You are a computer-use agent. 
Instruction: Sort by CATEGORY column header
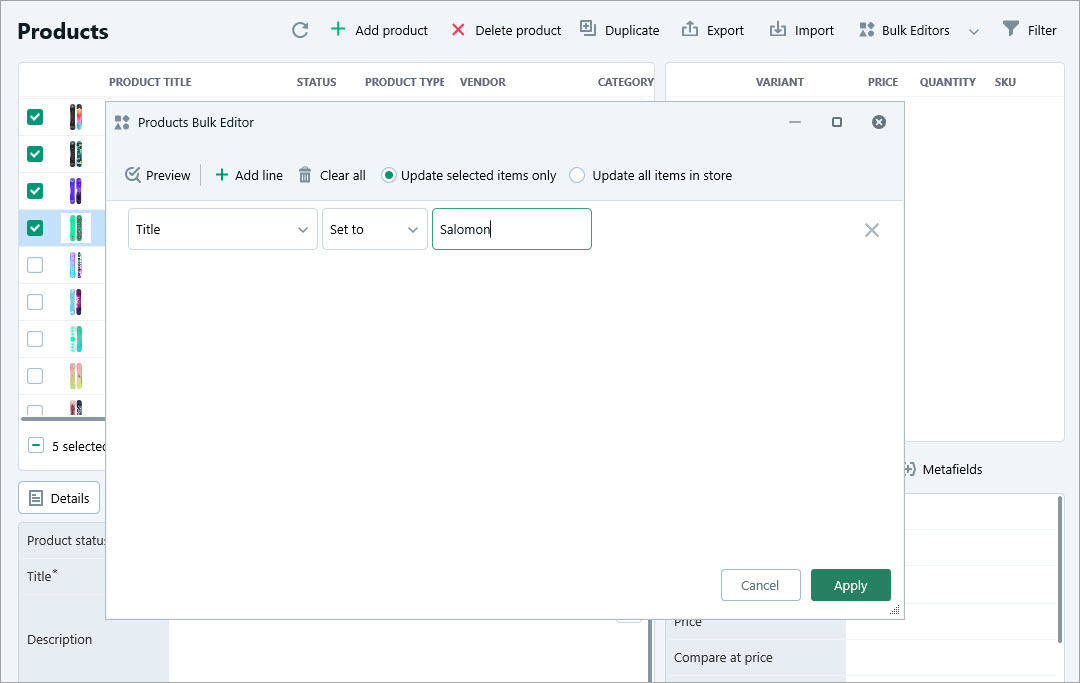pyautogui.click(x=625, y=82)
